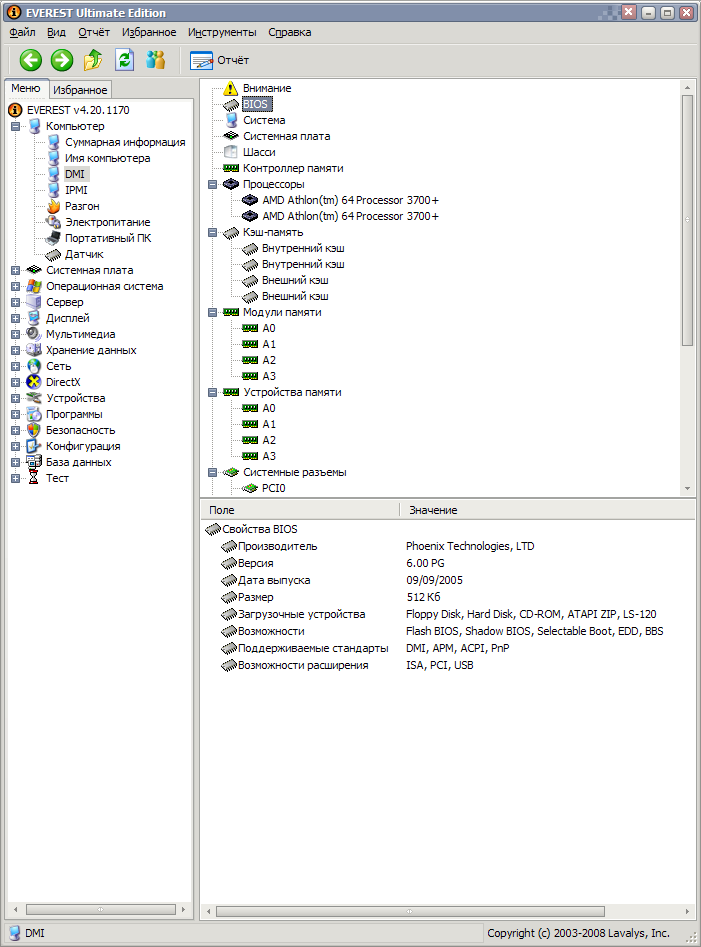This screenshot has height=947, width=701.
Task: Click the Система icon in right tree
Action: (231, 120)
